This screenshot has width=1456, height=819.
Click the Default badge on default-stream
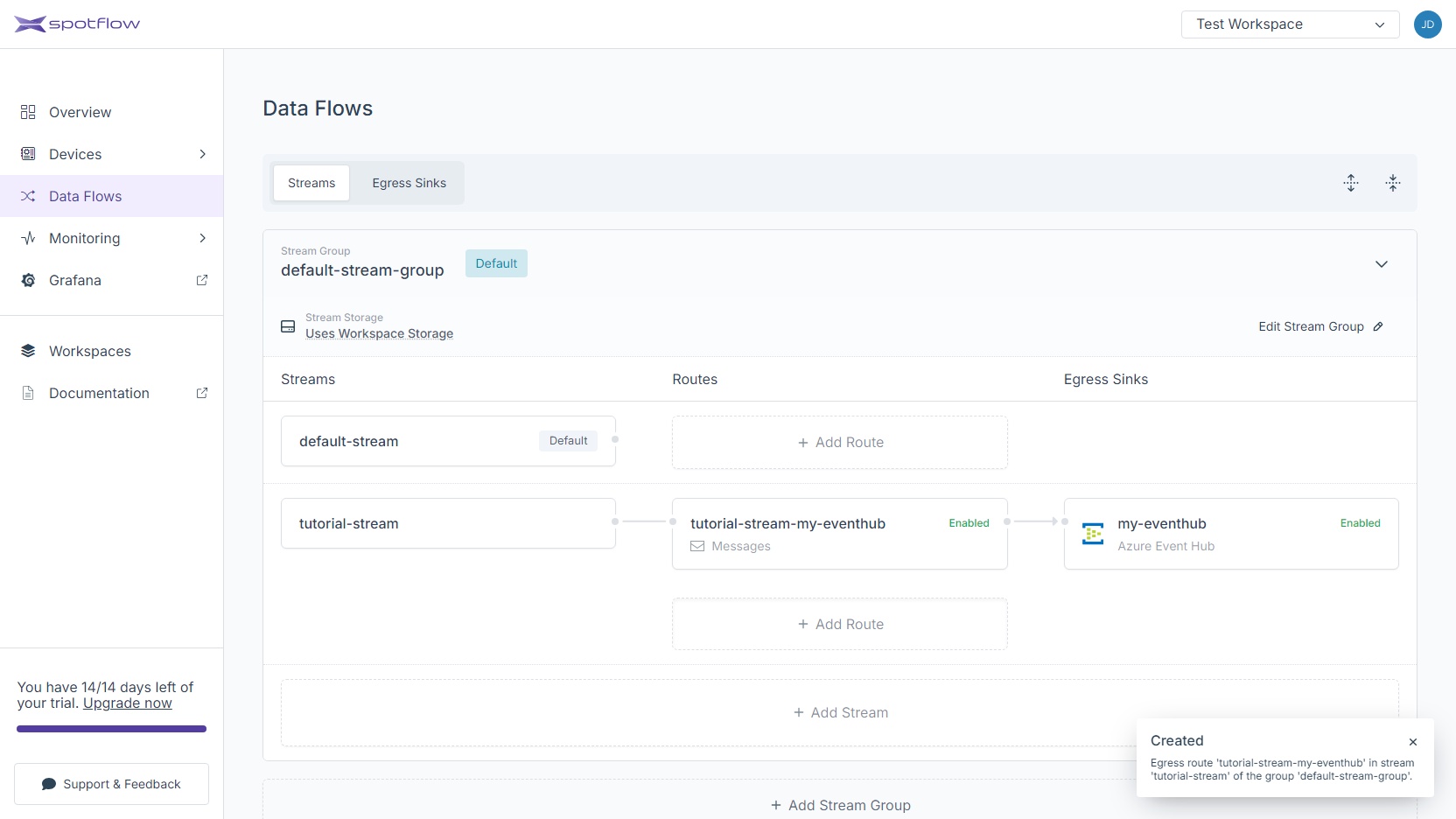568,441
